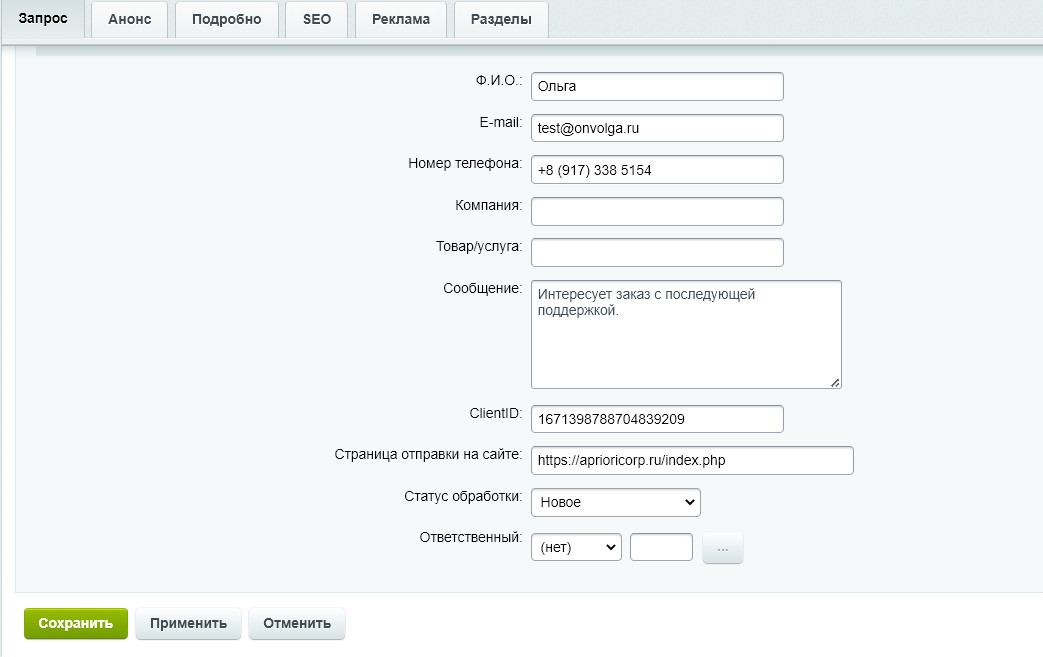Open the Ответственный (нет) dropdown

point(576,547)
